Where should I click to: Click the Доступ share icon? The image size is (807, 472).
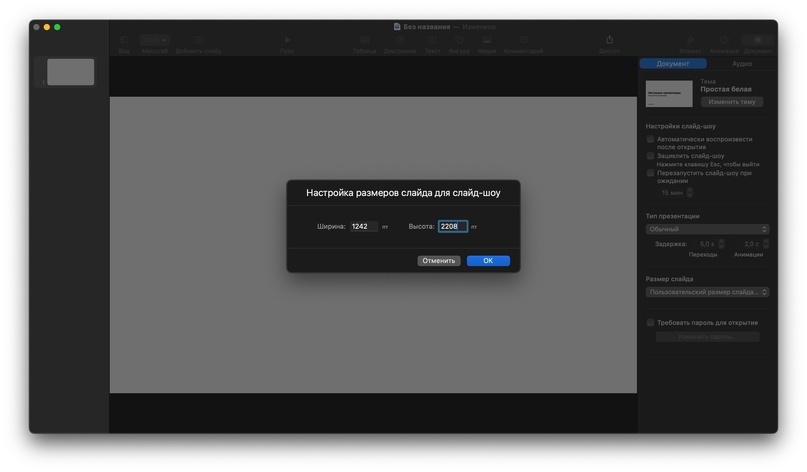[609, 40]
